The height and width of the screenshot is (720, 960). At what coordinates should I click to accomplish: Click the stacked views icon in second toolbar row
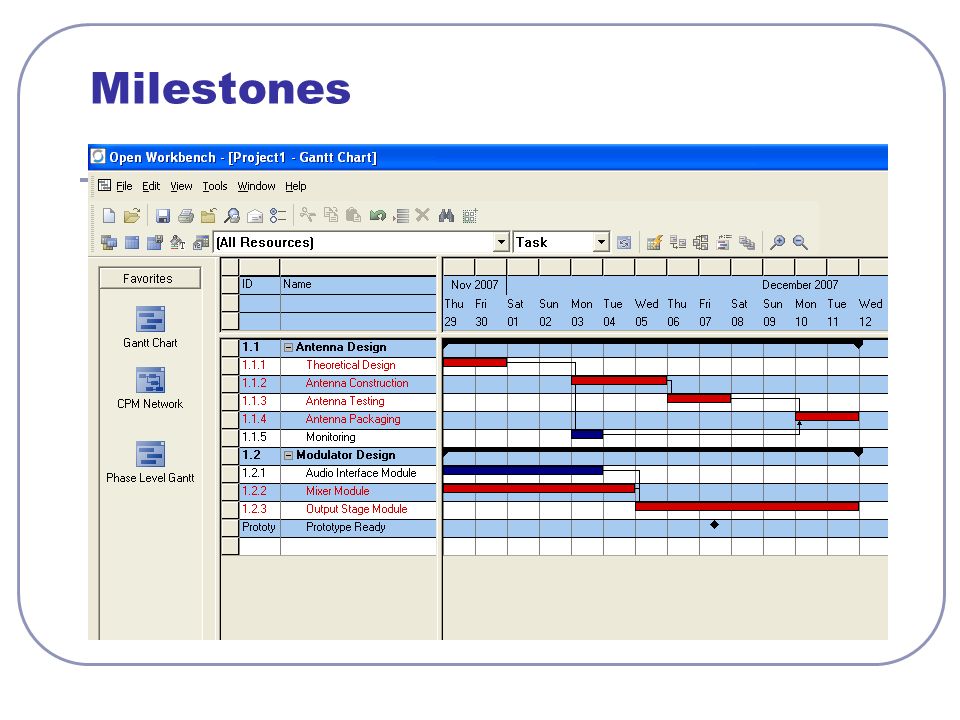pos(109,242)
